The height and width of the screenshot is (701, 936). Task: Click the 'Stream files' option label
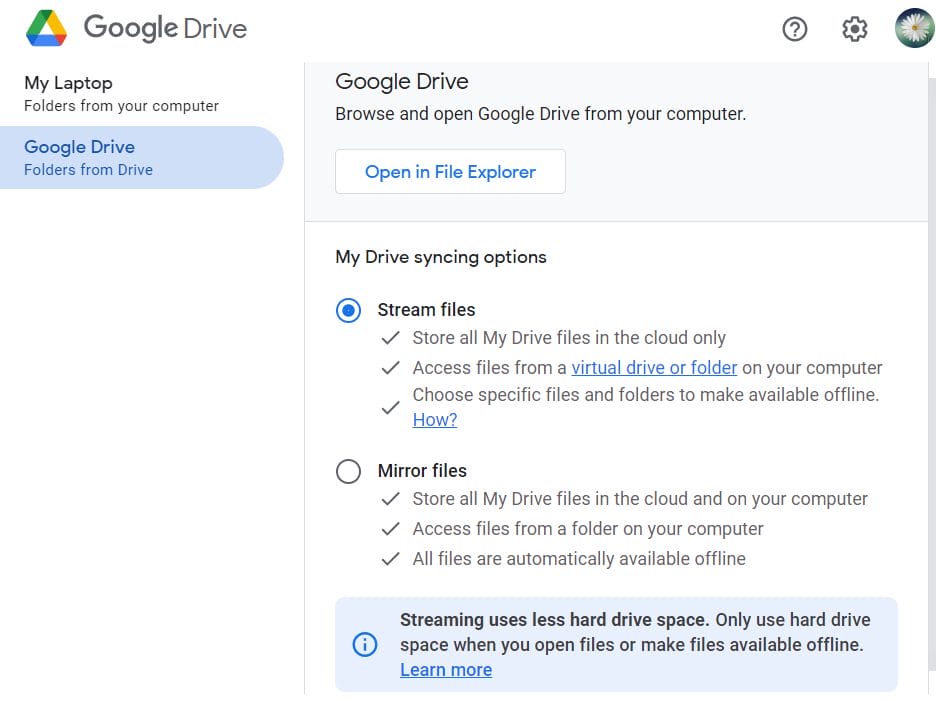426,310
